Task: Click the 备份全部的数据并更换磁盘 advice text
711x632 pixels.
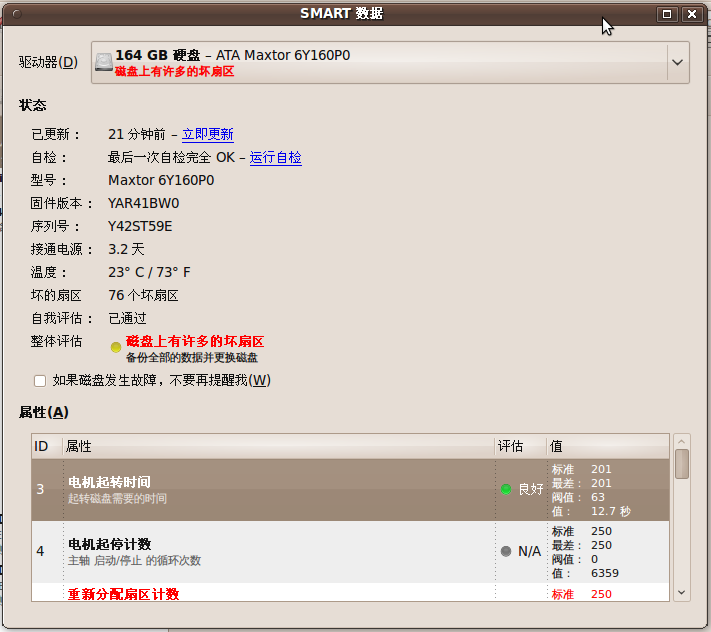Action: pyautogui.click(x=192, y=358)
